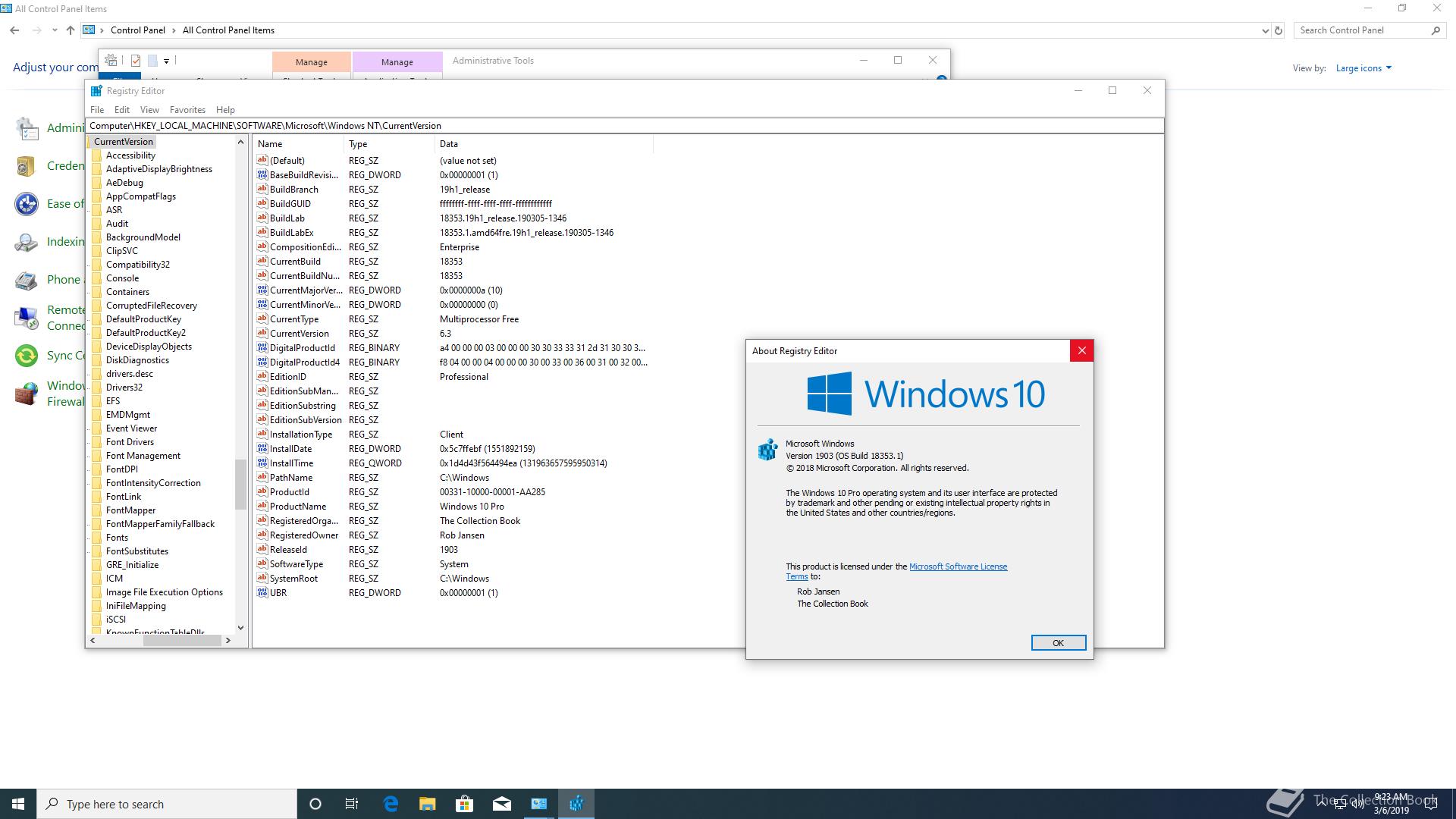Click UBR DWORD value icon

click(262, 592)
